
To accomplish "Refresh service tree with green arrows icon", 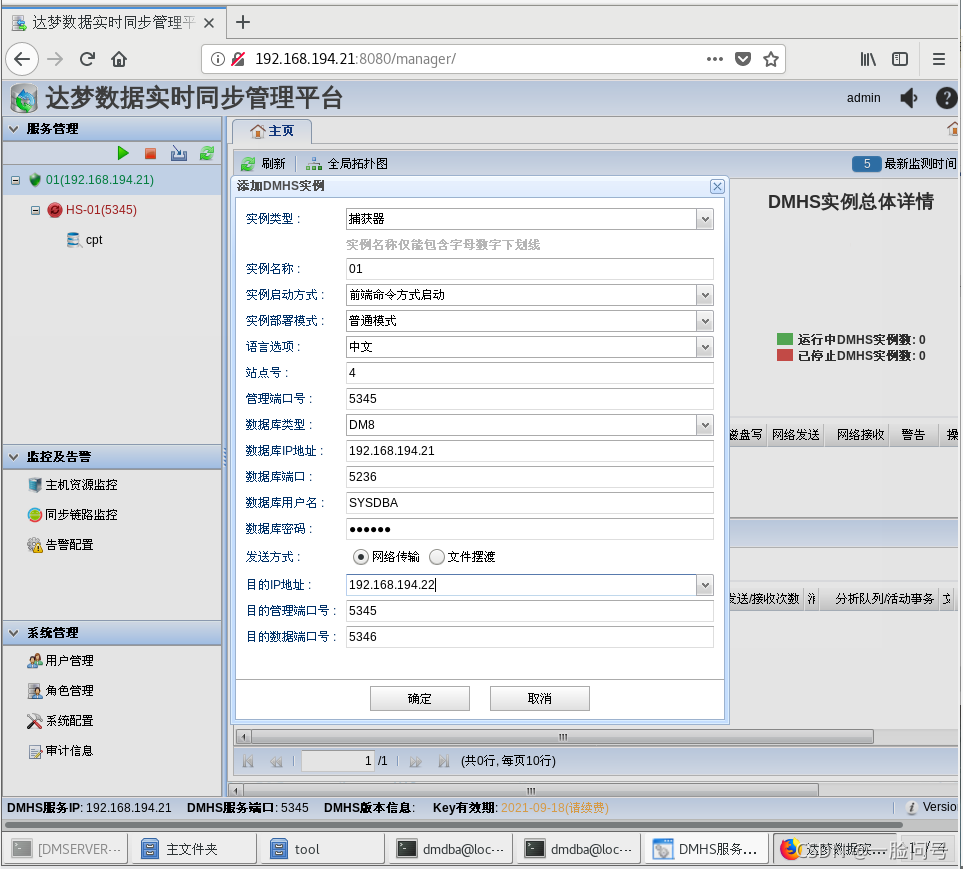I will click(207, 154).
